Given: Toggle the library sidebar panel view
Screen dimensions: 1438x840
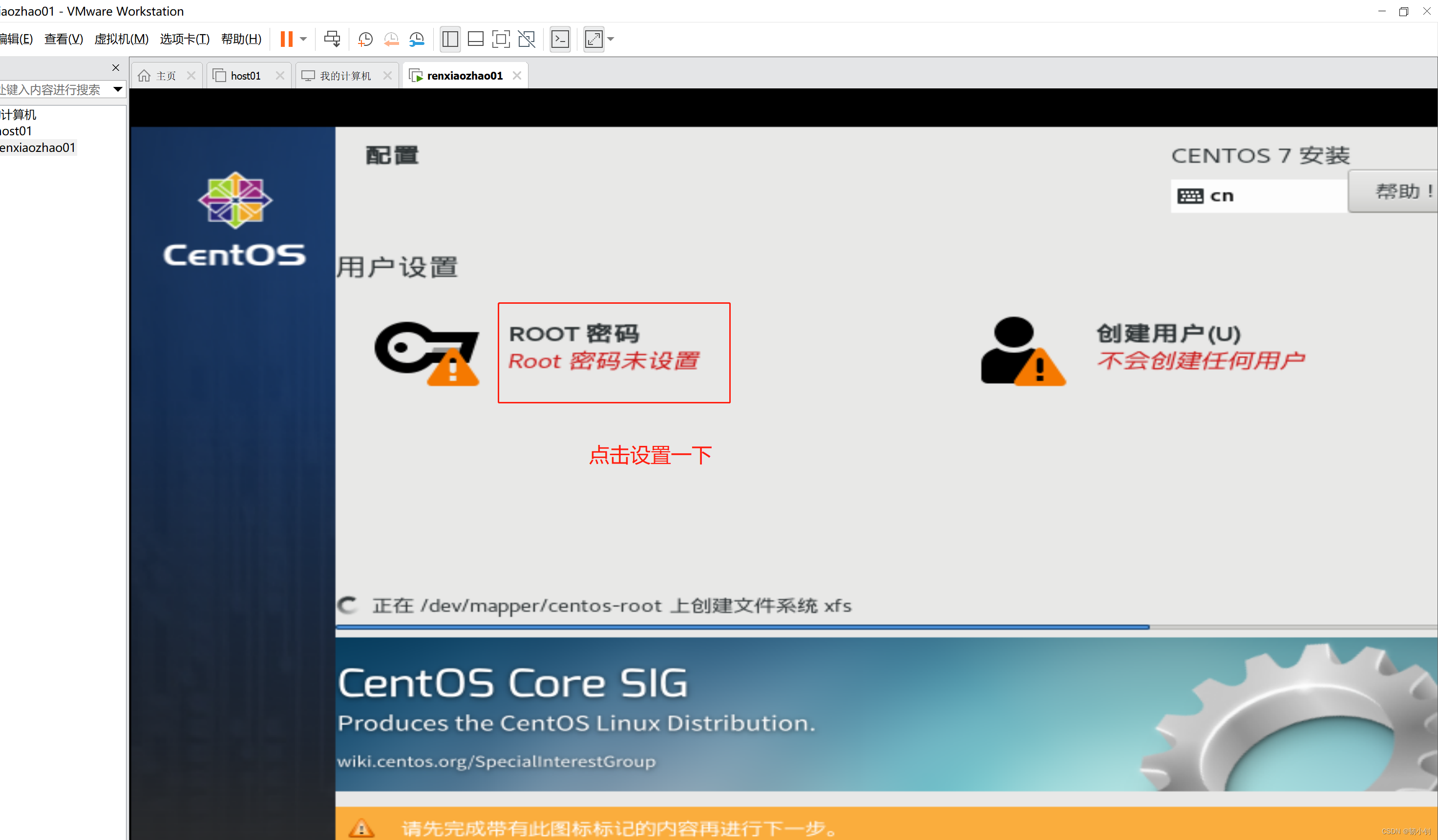Looking at the screenshot, I should 450,39.
